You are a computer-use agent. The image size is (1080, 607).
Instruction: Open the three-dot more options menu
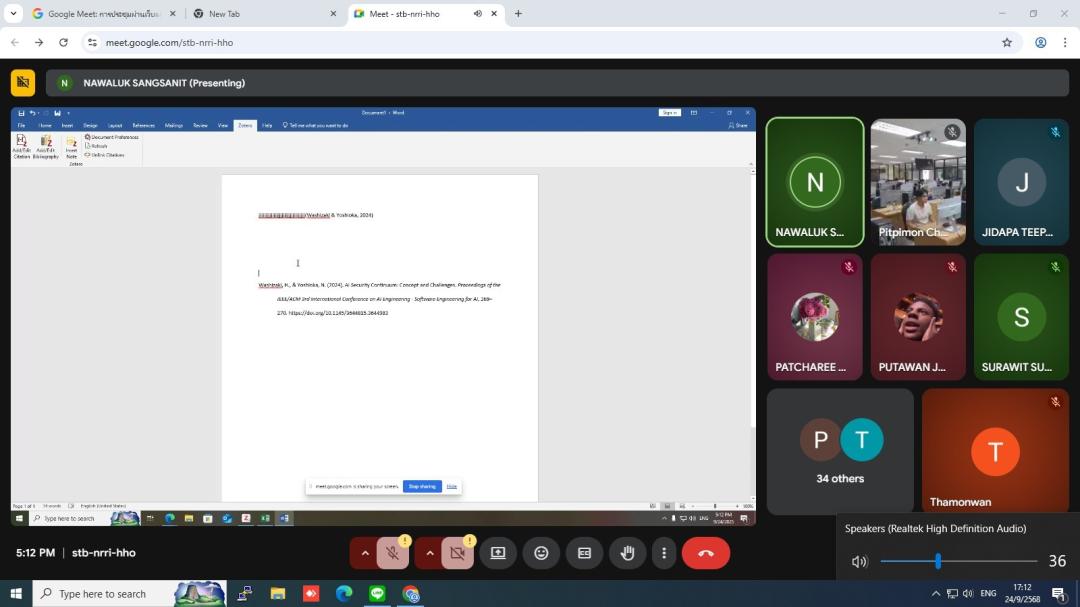664,553
